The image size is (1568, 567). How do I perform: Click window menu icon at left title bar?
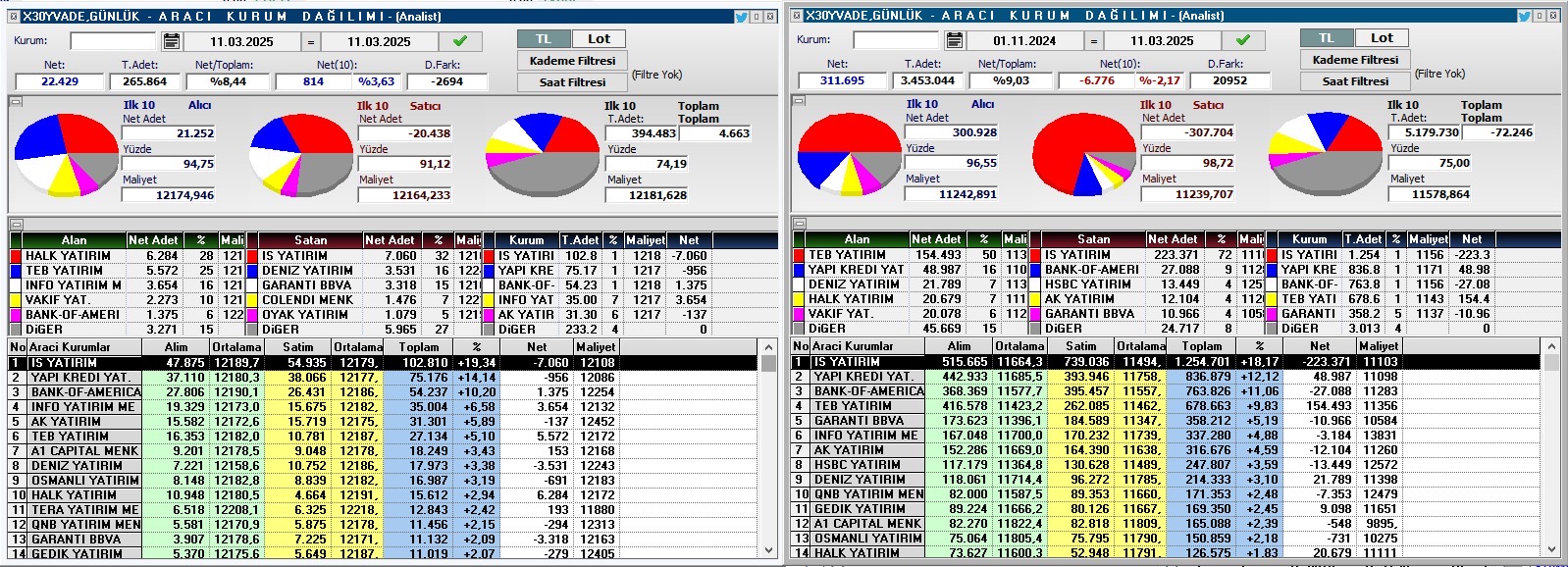13,17
